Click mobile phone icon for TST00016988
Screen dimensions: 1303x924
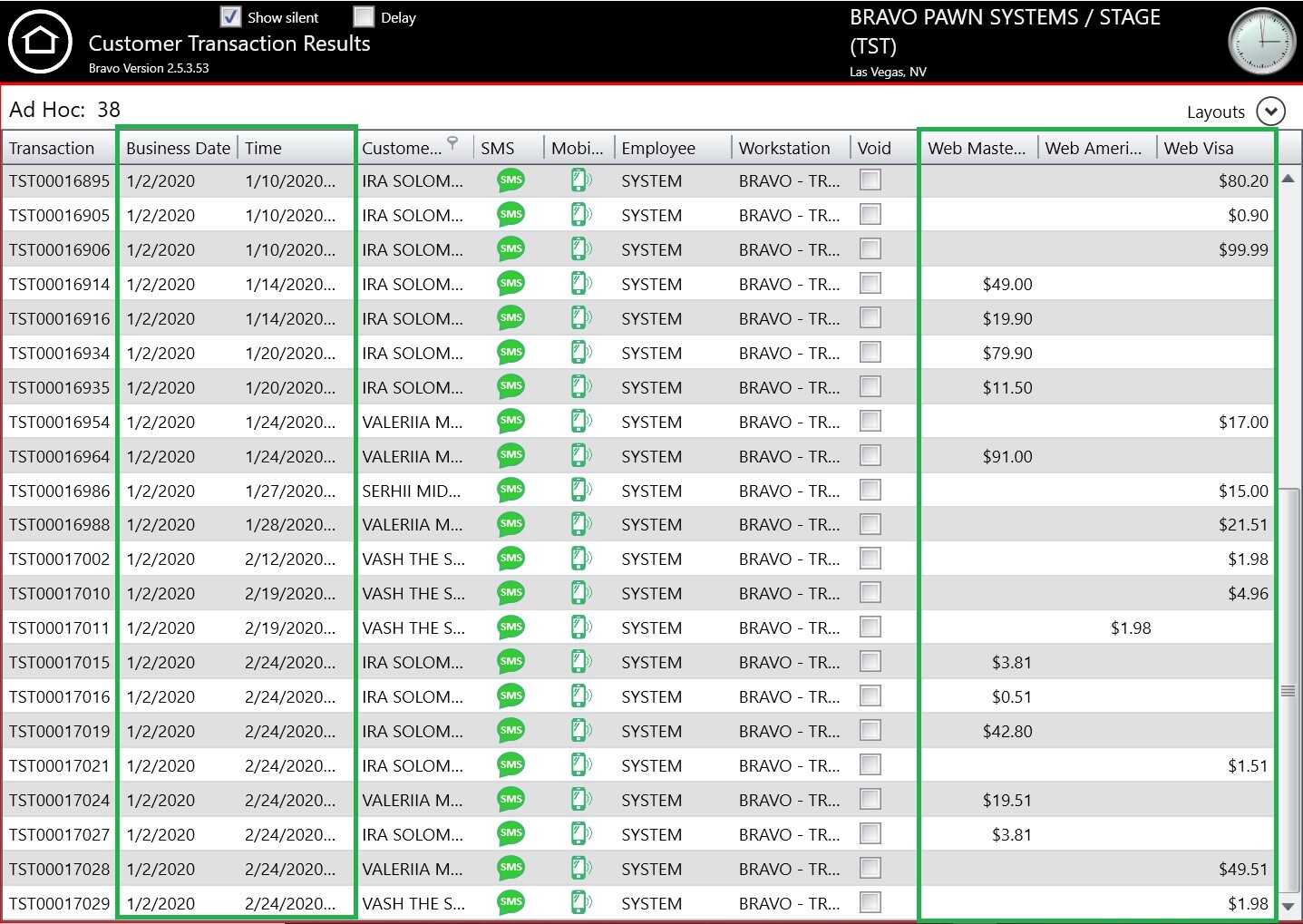[x=580, y=524]
